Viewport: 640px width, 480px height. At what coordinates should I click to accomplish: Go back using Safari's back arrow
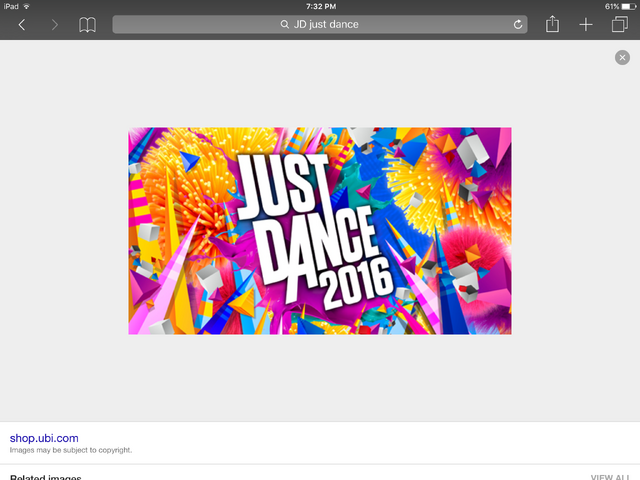(22, 25)
